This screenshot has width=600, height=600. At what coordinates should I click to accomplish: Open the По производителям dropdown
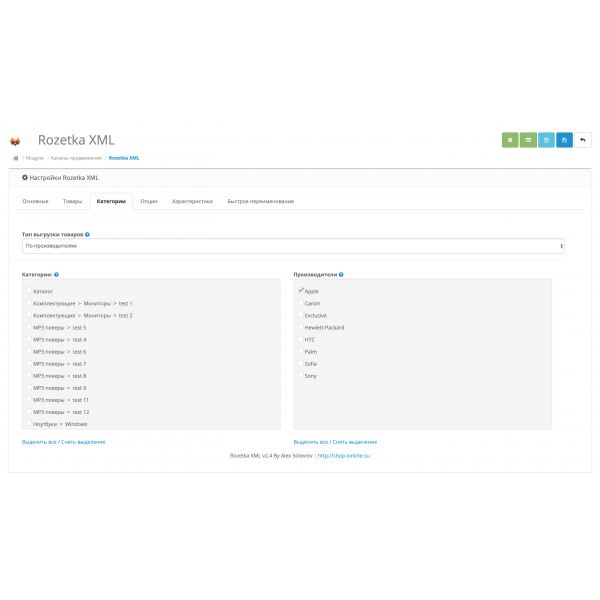tap(293, 246)
